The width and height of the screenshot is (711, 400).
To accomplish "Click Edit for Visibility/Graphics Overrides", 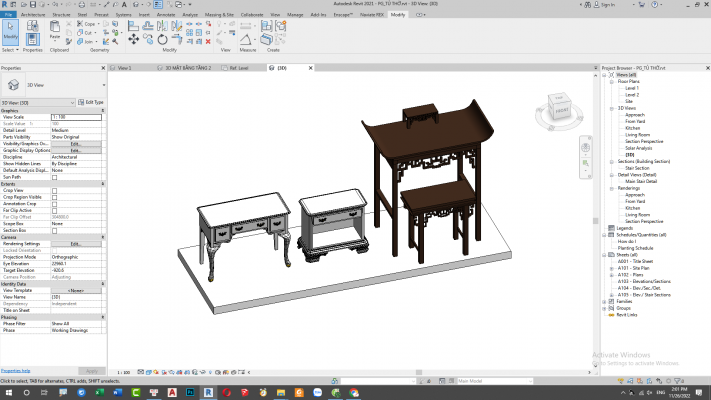I will coord(77,144).
